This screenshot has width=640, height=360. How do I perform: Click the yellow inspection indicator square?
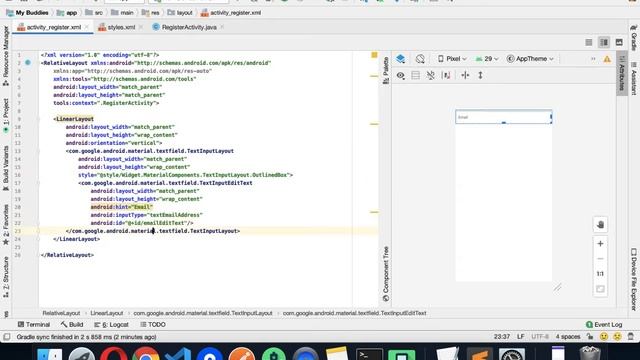(x=374, y=55)
